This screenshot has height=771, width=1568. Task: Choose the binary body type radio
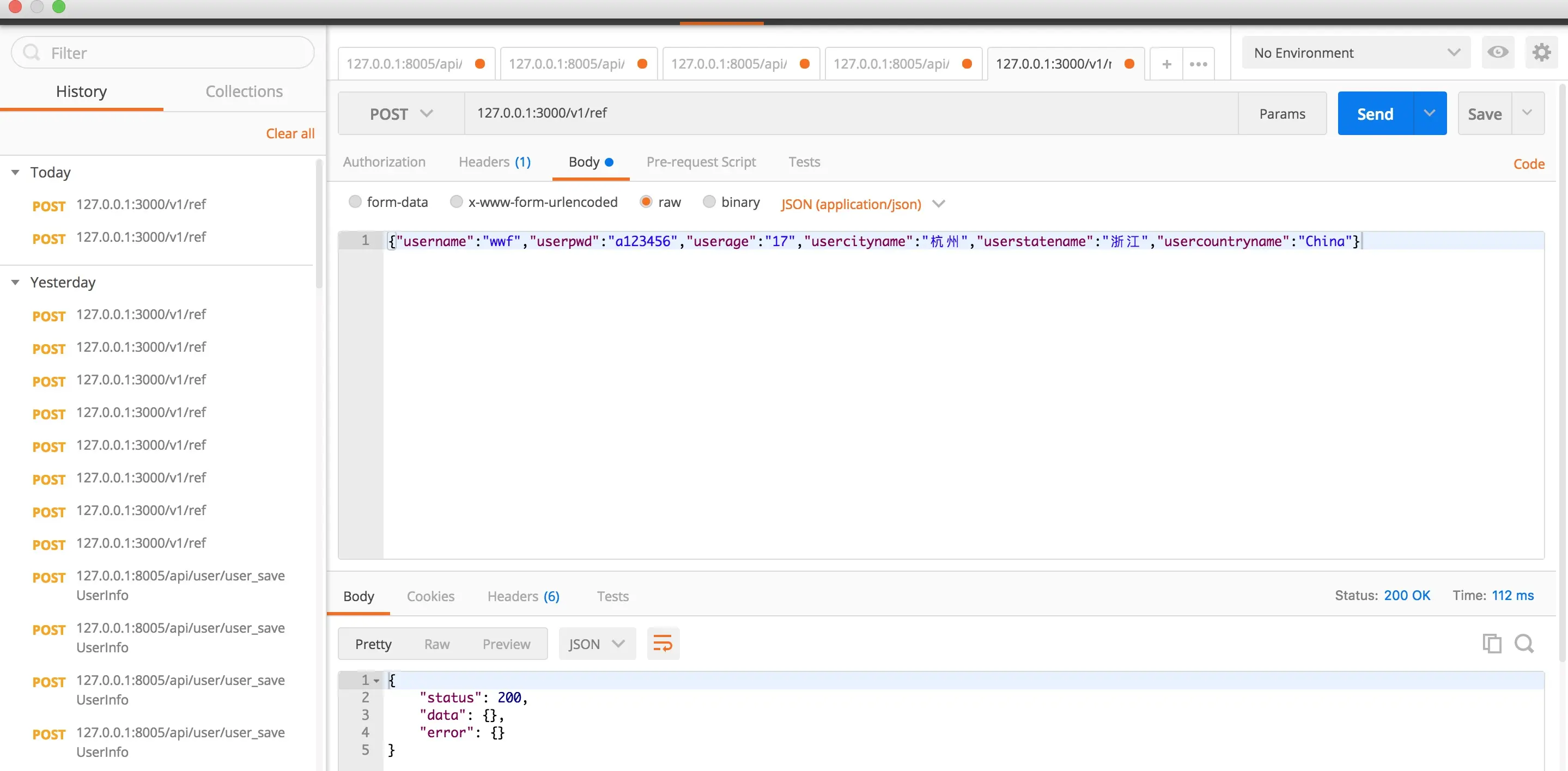[x=709, y=201]
